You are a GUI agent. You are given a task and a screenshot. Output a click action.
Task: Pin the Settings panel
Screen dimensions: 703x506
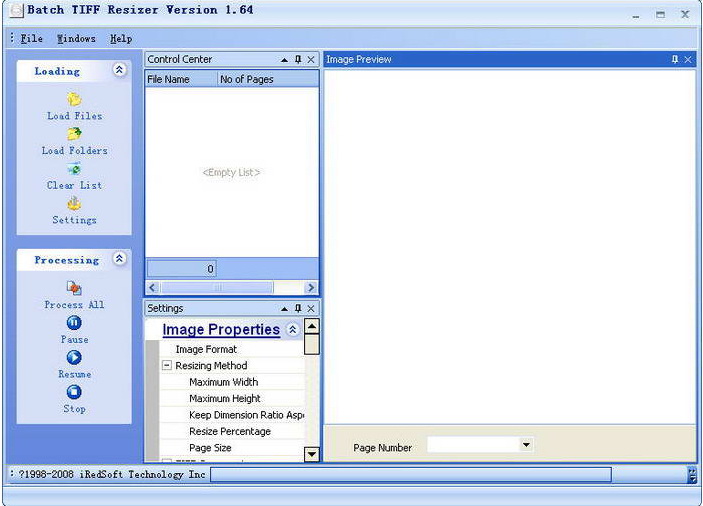click(x=298, y=308)
